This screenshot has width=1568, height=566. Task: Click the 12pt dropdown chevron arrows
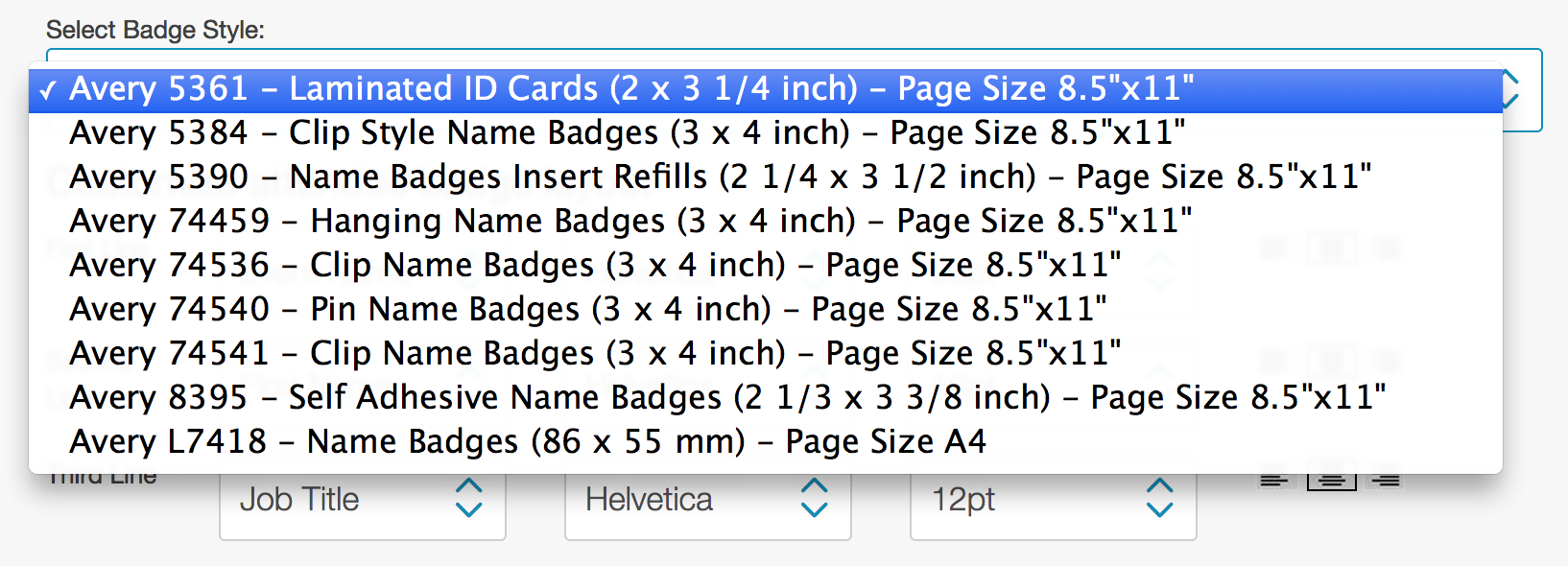[x=1159, y=498]
